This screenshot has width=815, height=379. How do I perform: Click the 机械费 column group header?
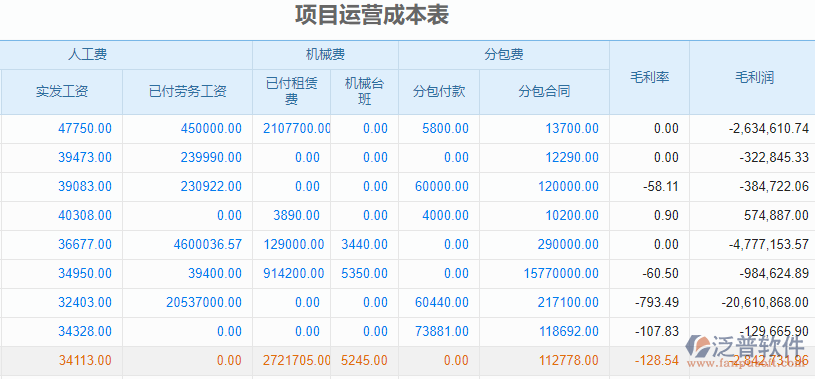point(325,55)
